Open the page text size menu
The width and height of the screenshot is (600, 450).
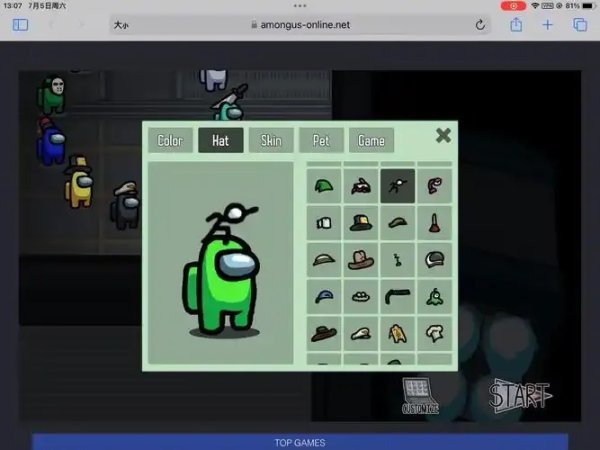(x=121, y=25)
